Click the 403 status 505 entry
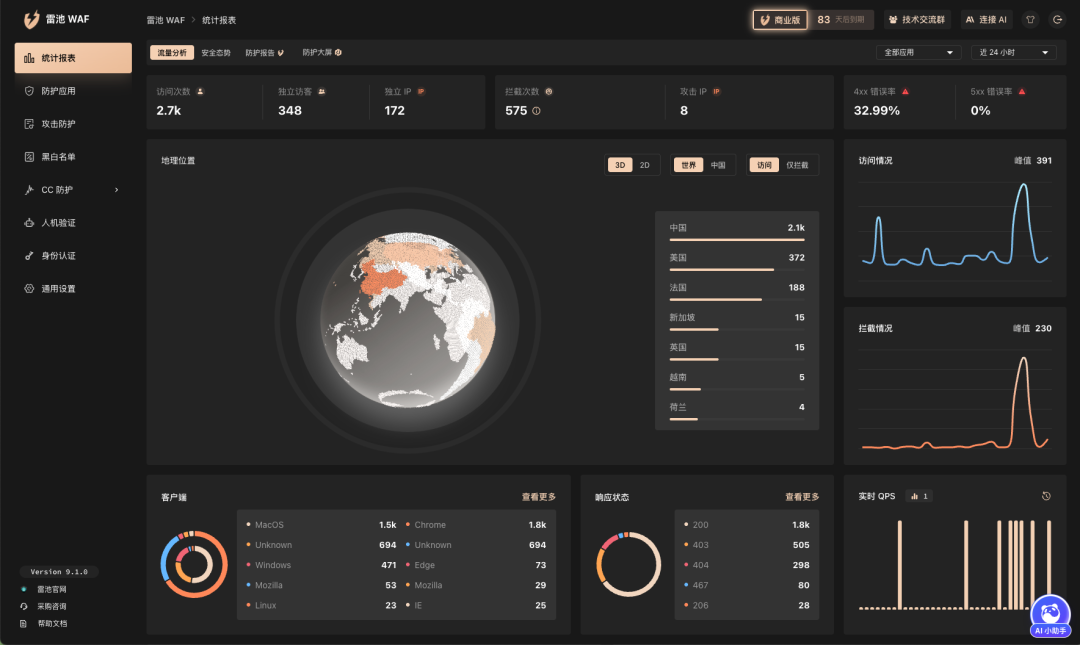 tap(747, 545)
